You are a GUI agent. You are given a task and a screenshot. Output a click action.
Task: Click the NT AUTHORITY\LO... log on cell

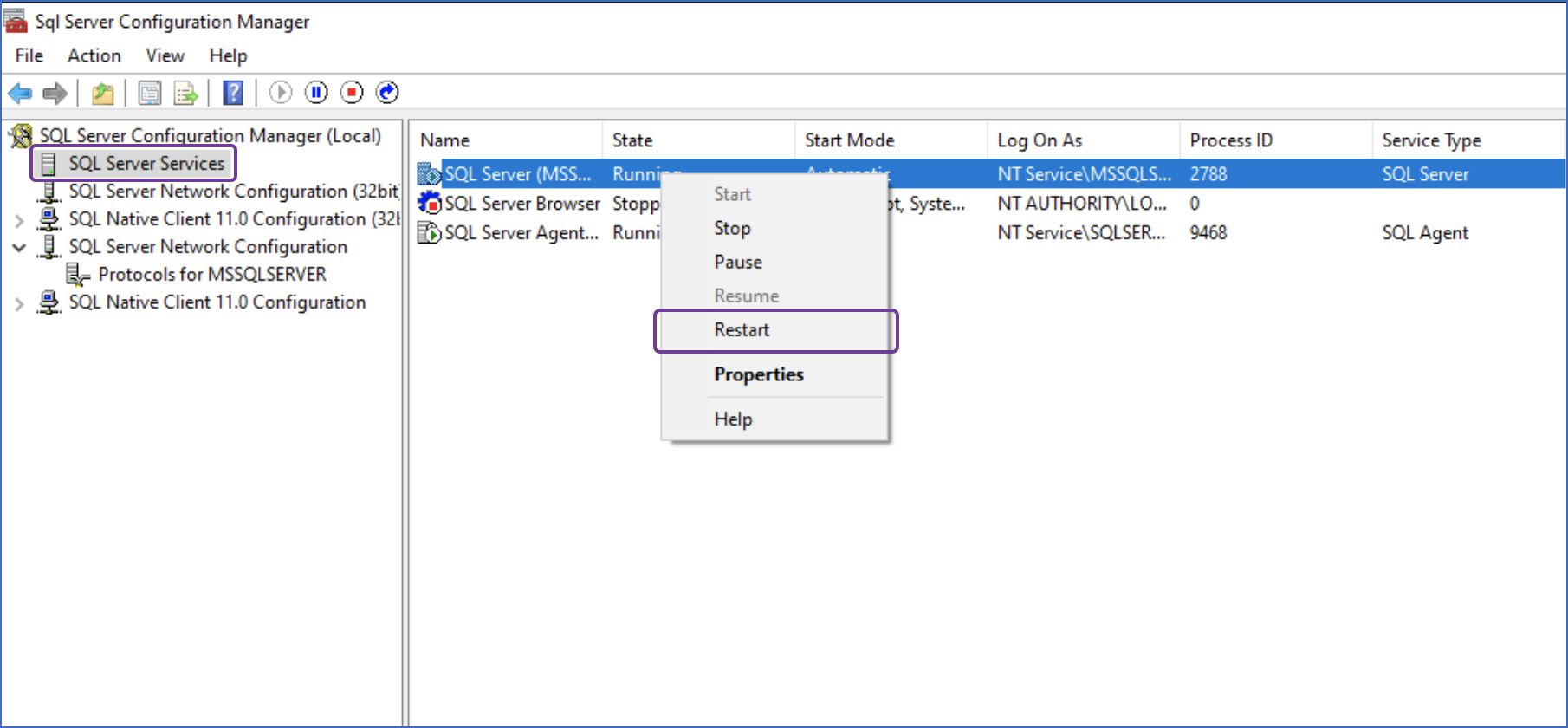click(1082, 204)
